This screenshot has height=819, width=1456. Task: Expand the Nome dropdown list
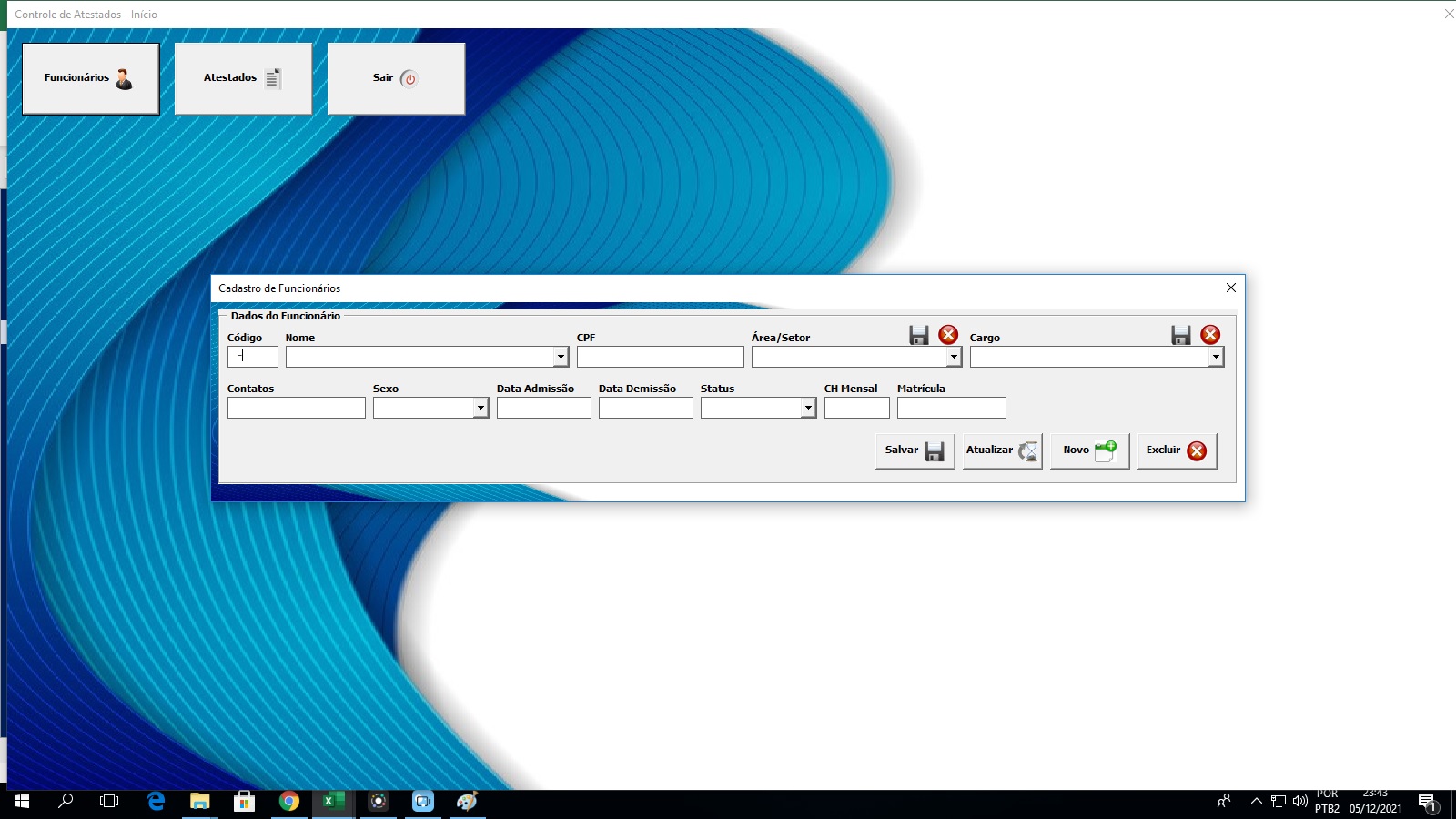(x=561, y=357)
